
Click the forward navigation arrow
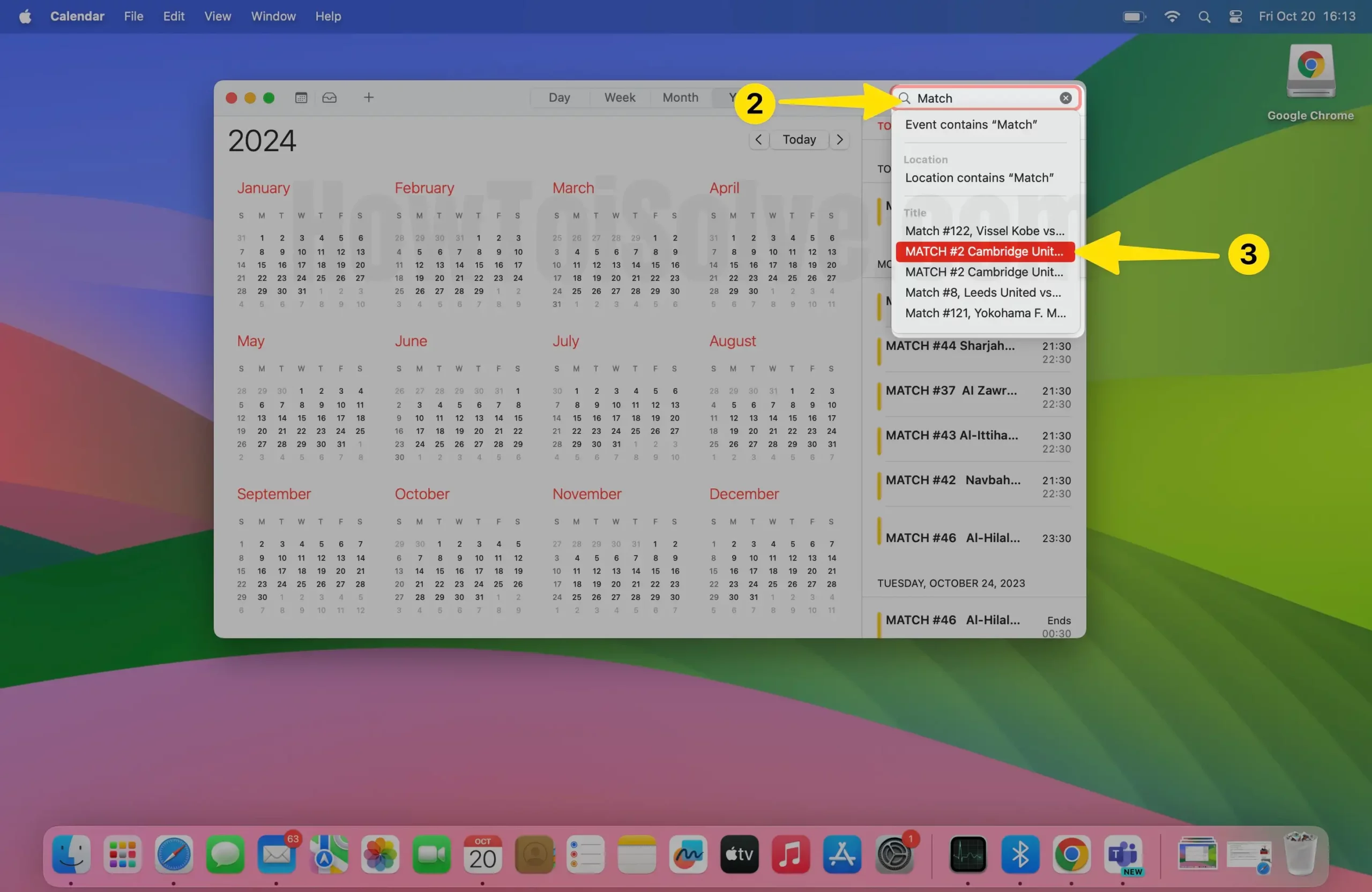(840, 139)
